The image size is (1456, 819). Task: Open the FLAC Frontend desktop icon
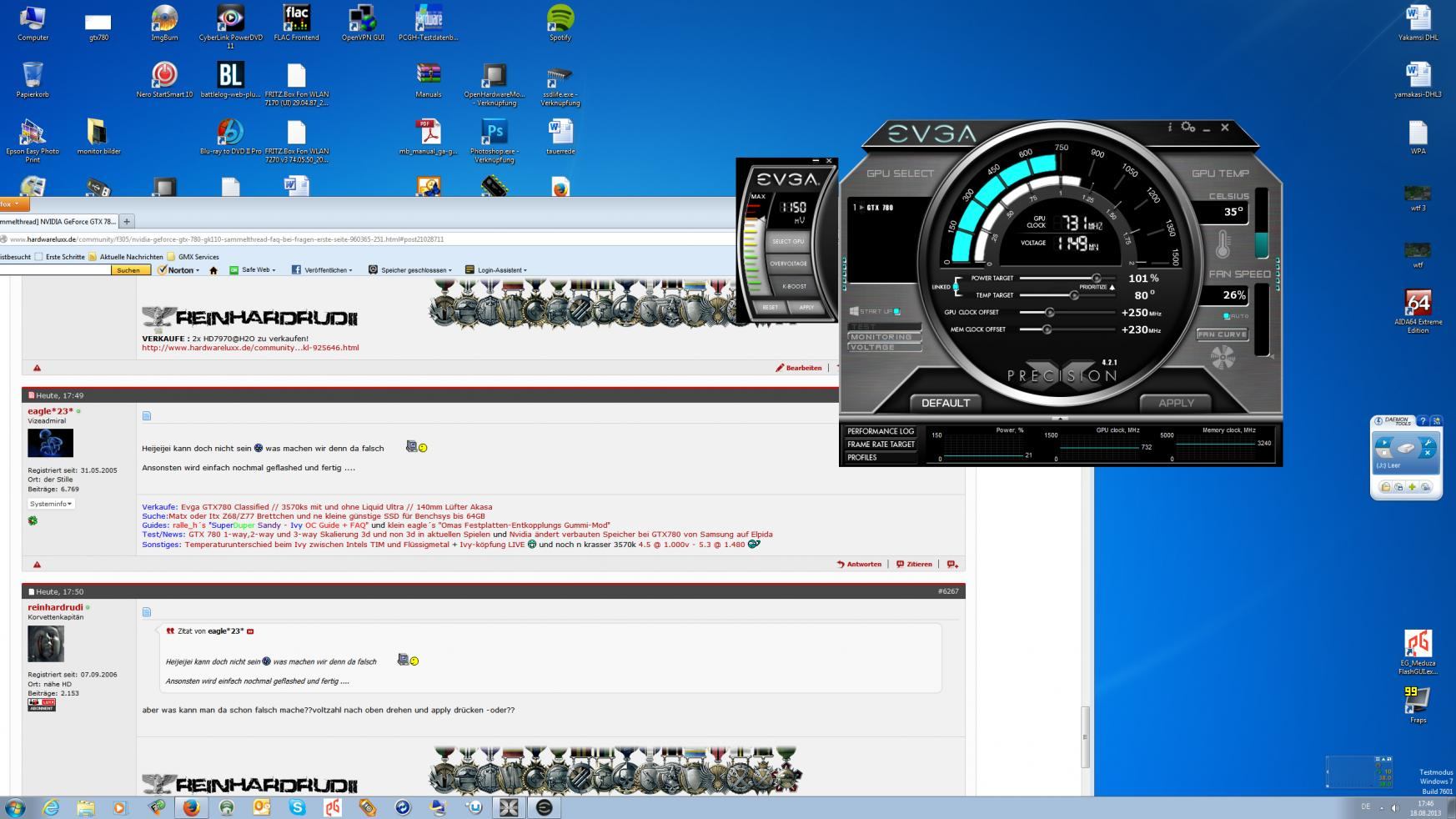(296, 23)
